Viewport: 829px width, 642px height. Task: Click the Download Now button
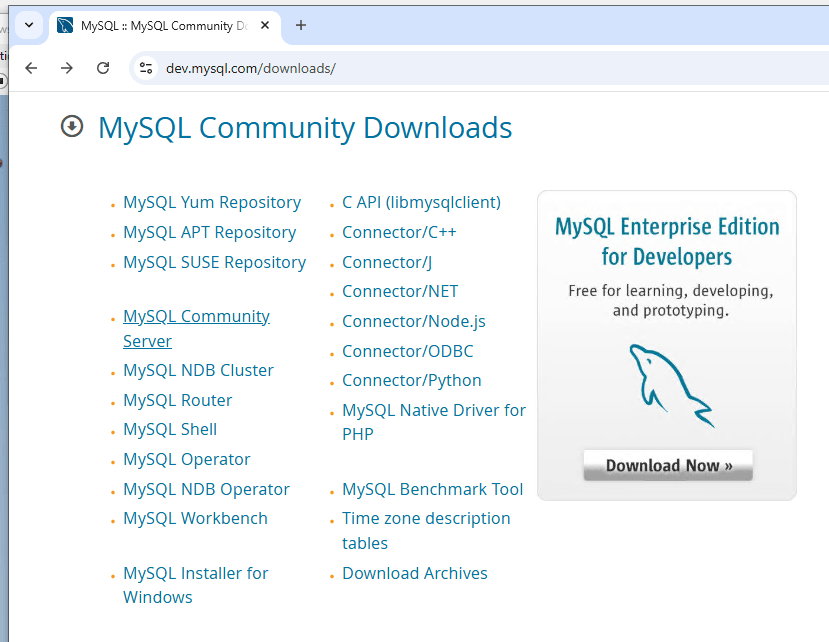(x=668, y=465)
